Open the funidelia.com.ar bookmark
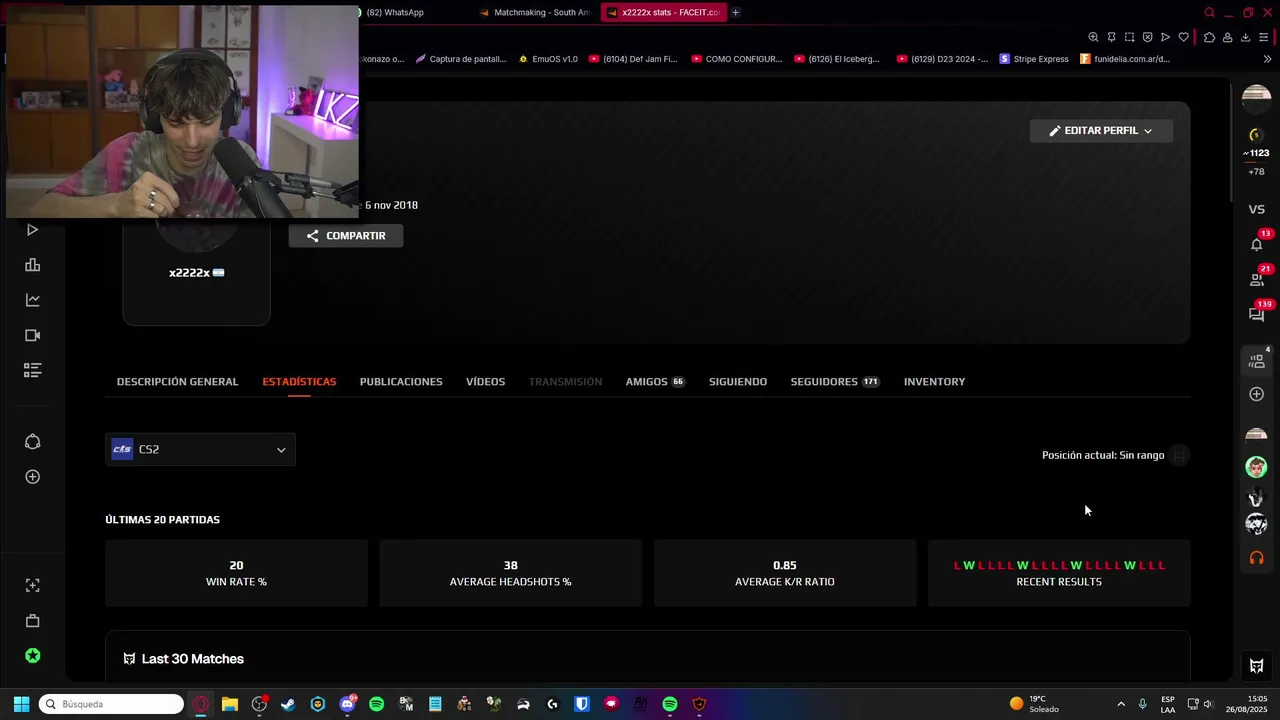Viewport: 1280px width, 720px height. tap(1124, 59)
